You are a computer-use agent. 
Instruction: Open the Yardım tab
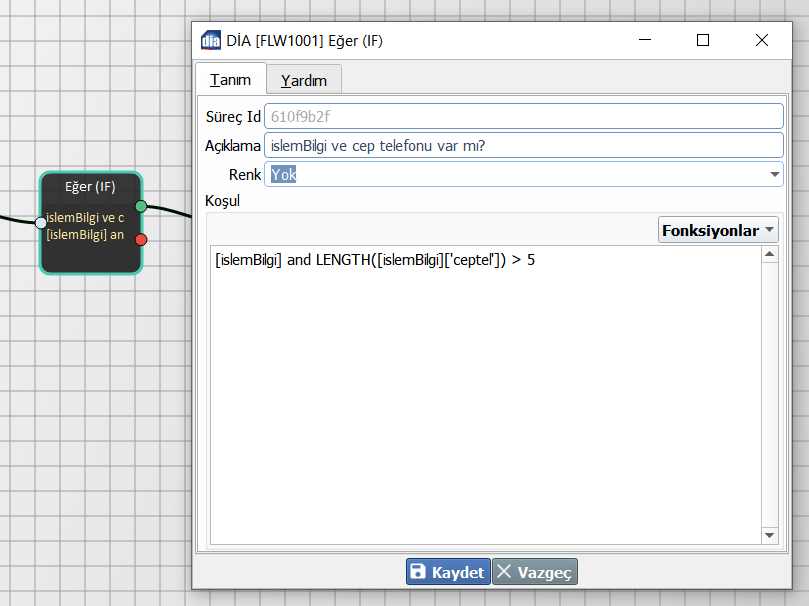pos(304,80)
